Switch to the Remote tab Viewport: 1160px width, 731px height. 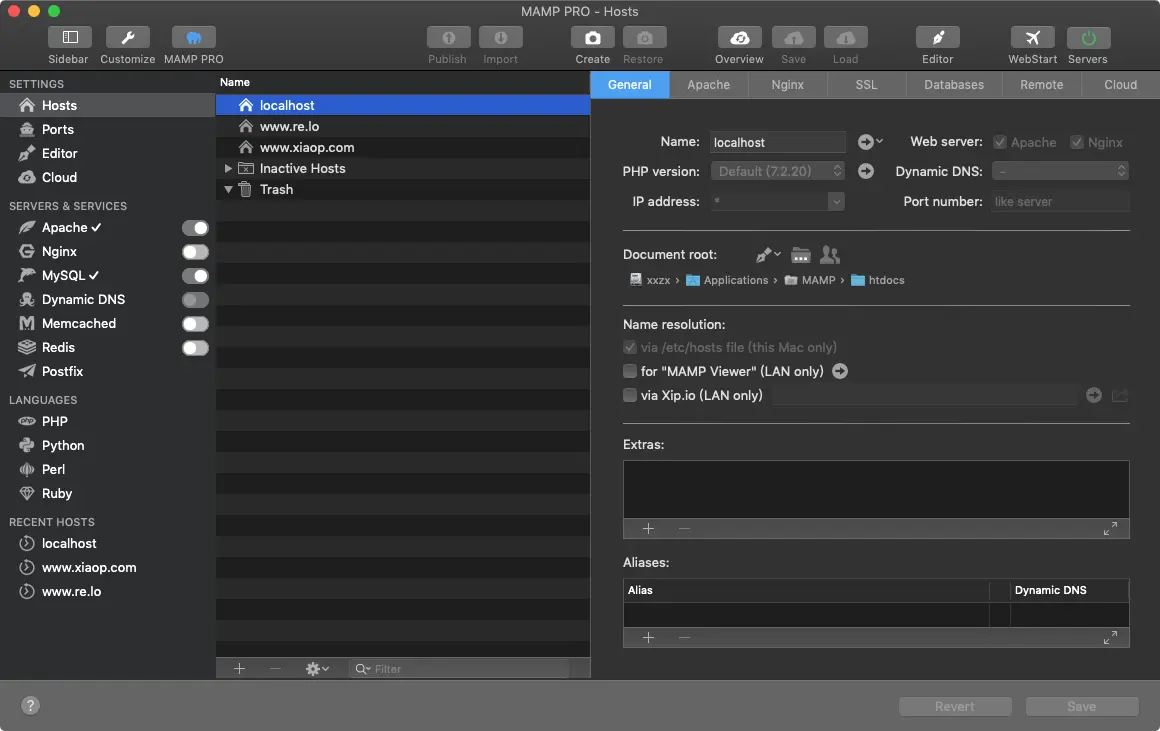coord(1042,85)
